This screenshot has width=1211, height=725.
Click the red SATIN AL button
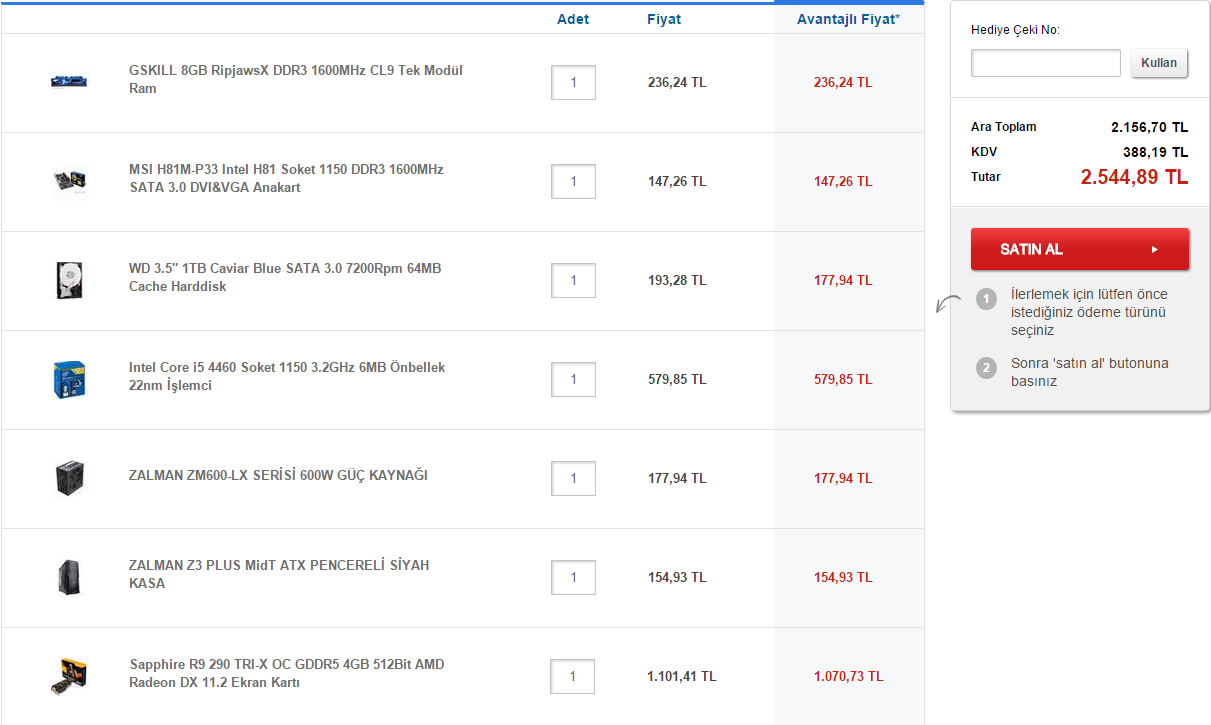1080,249
